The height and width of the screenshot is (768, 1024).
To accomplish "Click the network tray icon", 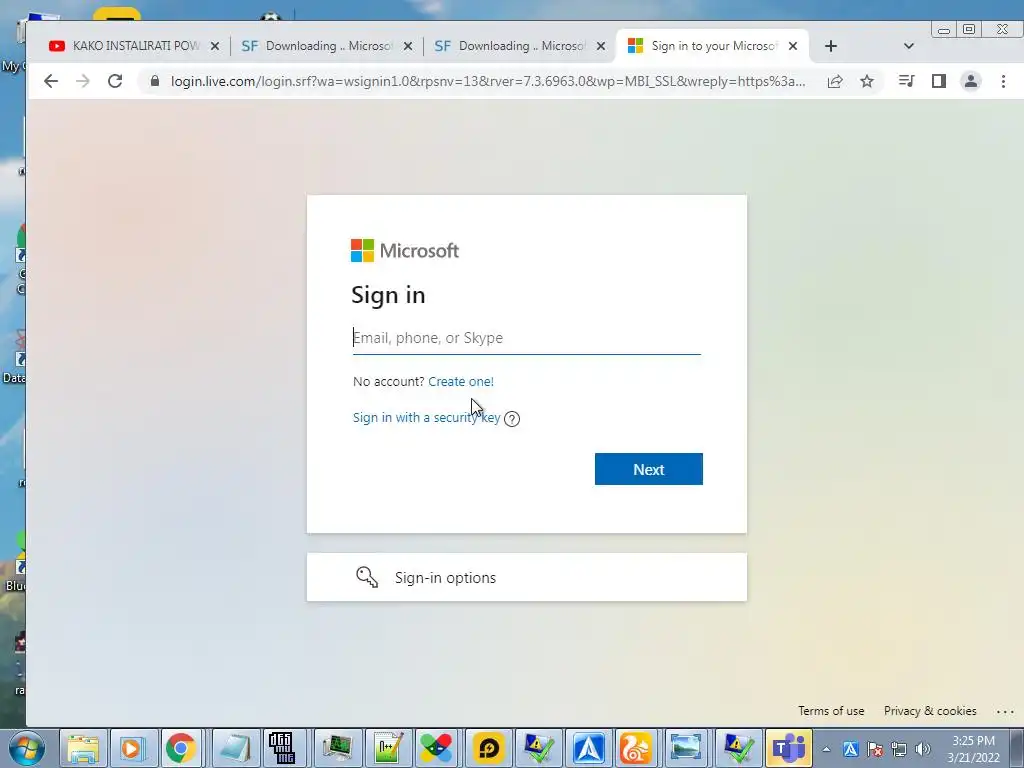I will click(x=899, y=749).
